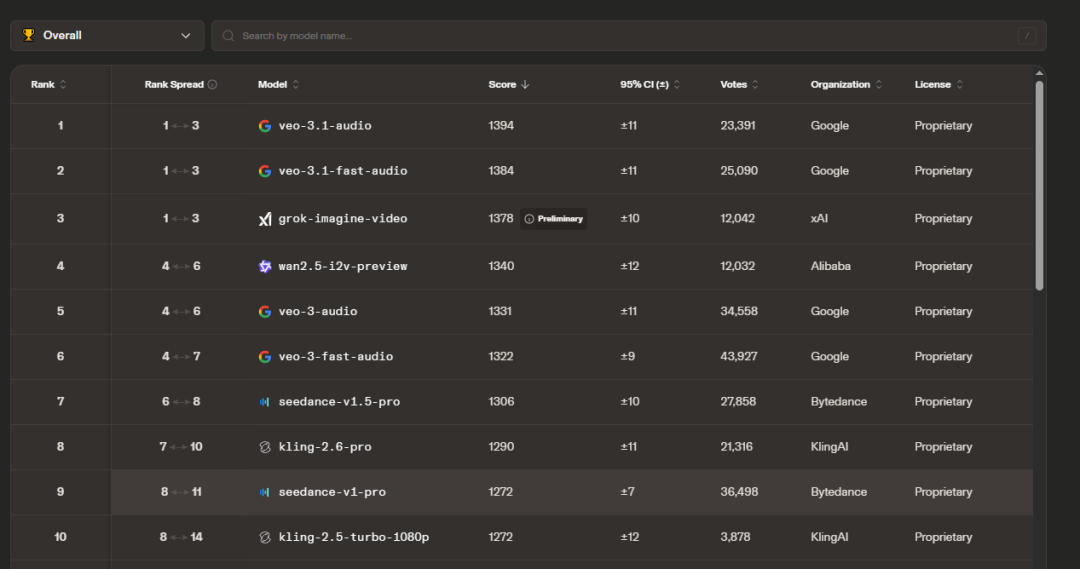This screenshot has height=569, width=1080.
Task: Focus the search by model name field
Action: [620, 36]
